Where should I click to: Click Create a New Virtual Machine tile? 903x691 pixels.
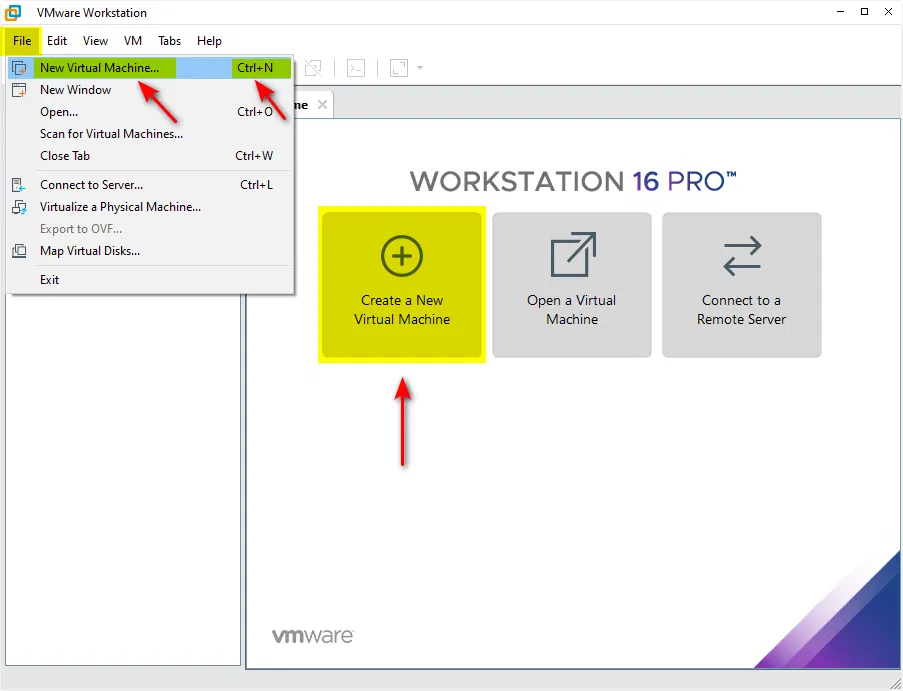coord(402,284)
